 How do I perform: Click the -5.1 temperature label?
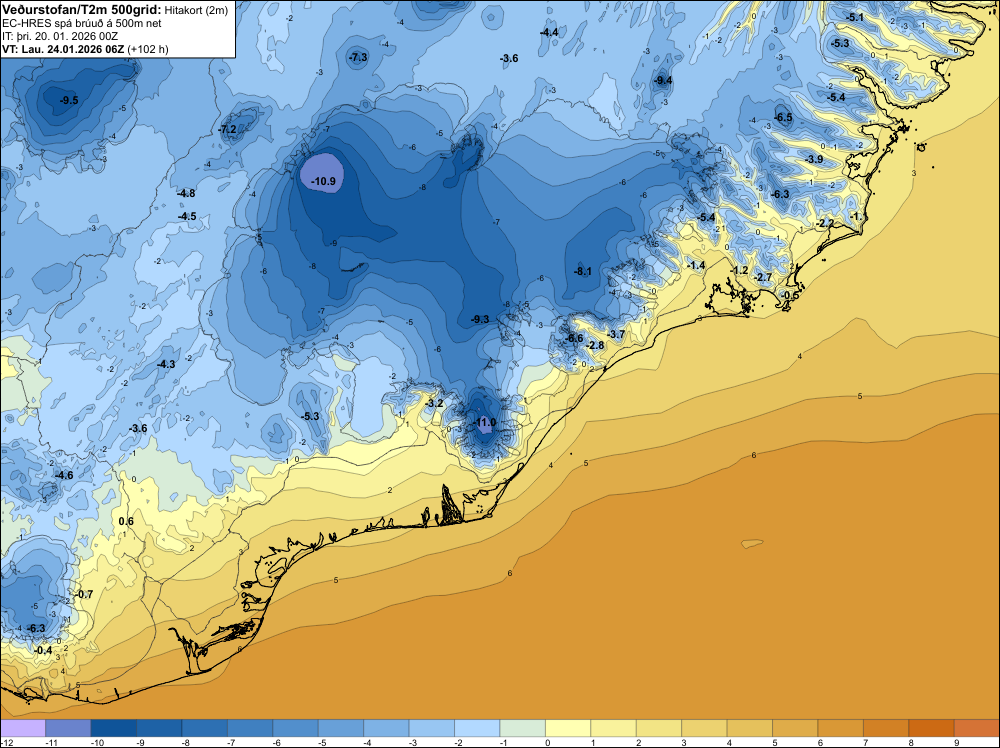pos(854,17)
